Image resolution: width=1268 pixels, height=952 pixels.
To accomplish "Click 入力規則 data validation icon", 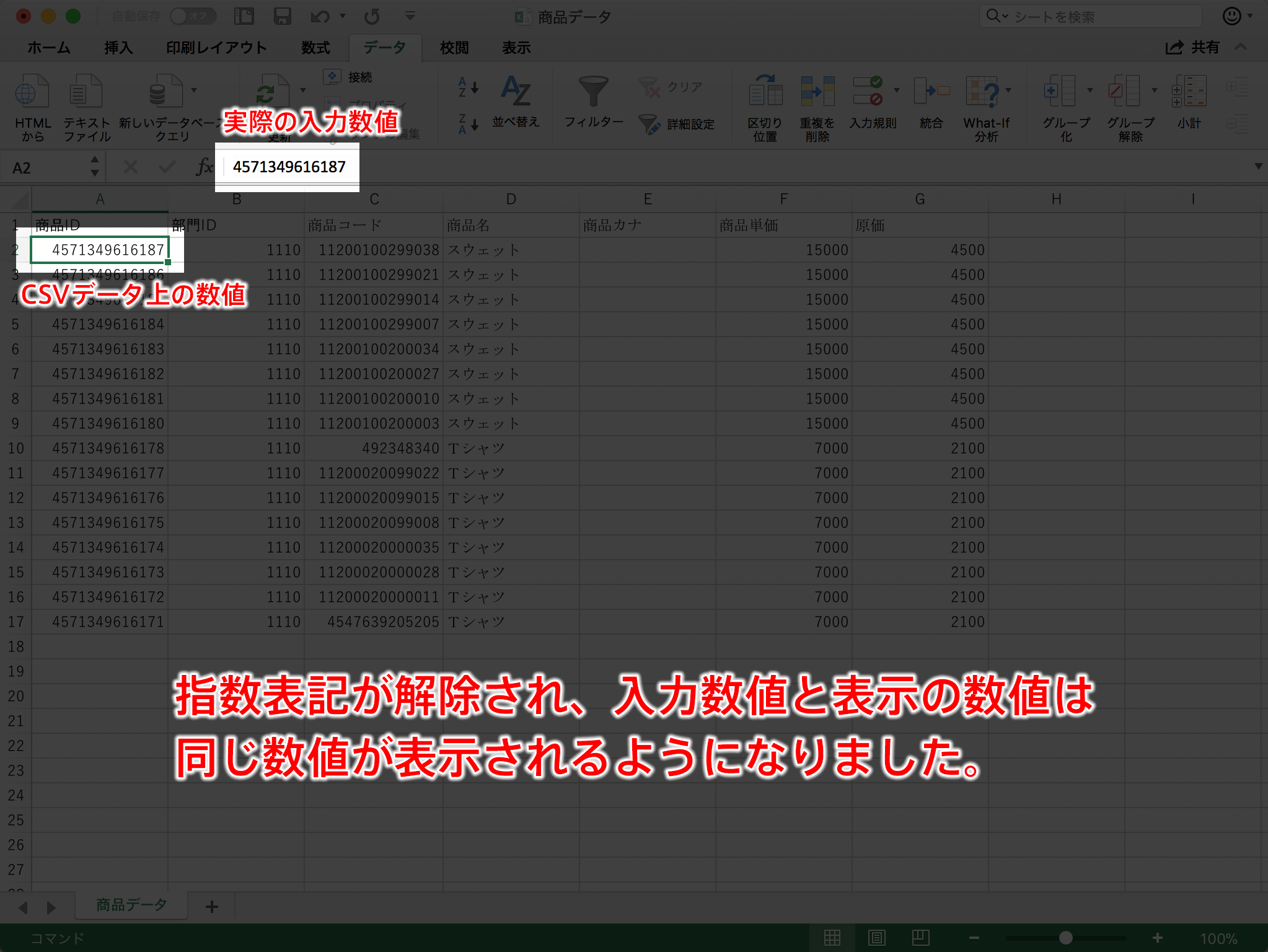I will [868, 90].
